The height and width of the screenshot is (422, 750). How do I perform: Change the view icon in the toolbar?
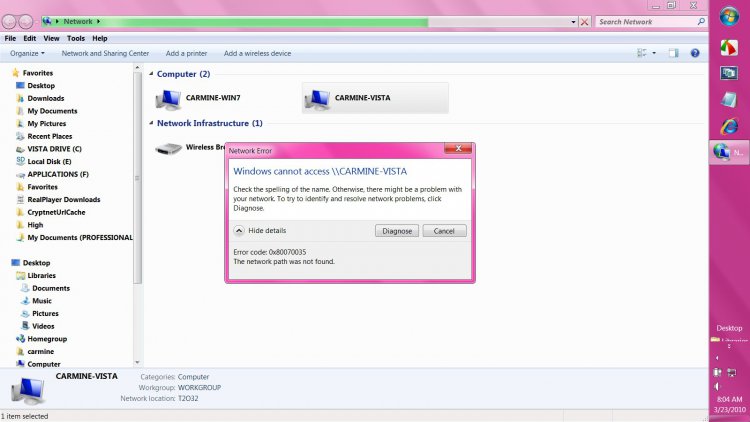[642, 53]
